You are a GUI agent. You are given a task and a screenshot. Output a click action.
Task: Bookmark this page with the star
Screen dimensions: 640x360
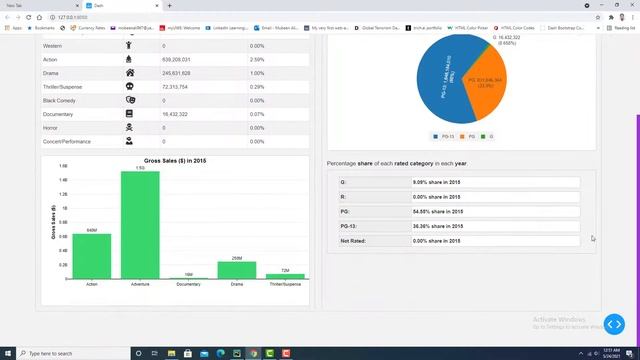pos(598,17)
